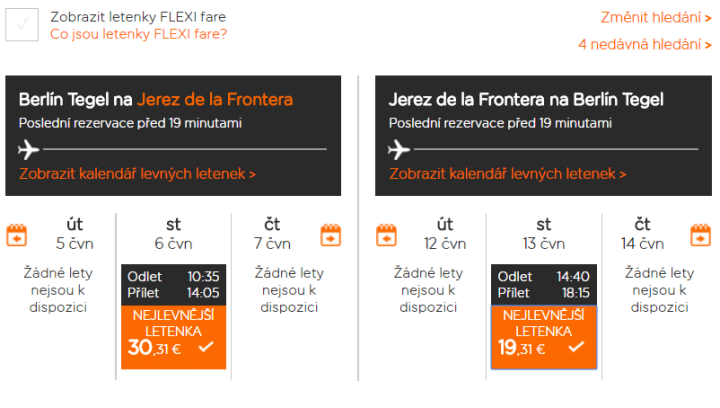Go to next day on outbound calendar
The width and height of the screenshot is (720, 408).
pyautogui.click(x=331, y=235)
